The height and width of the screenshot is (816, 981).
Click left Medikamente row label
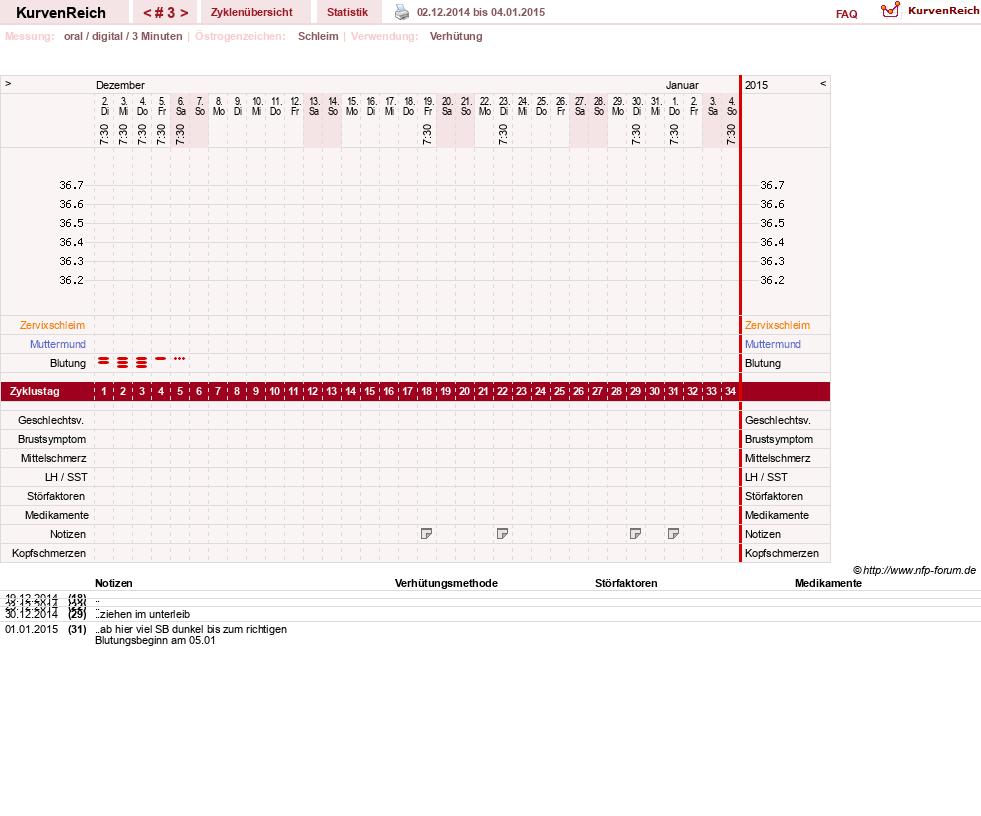(x=57, y=515)
